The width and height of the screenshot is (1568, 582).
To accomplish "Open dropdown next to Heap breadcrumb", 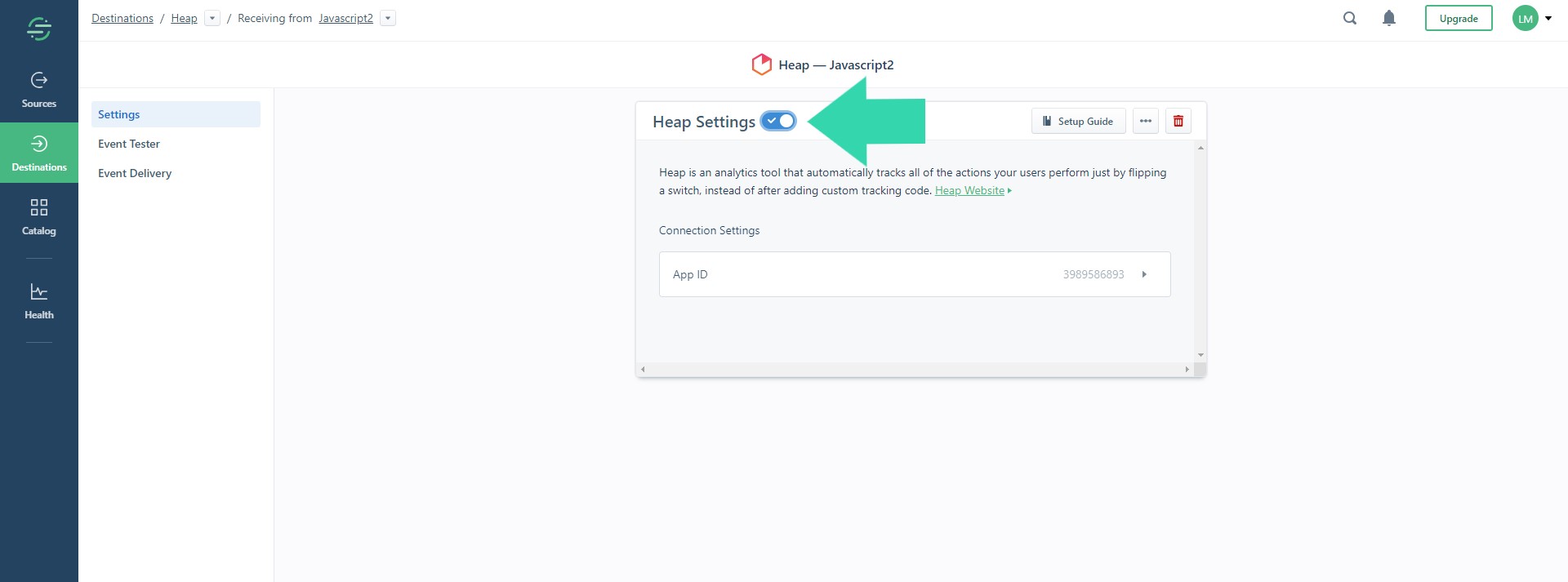I will 212,18.
